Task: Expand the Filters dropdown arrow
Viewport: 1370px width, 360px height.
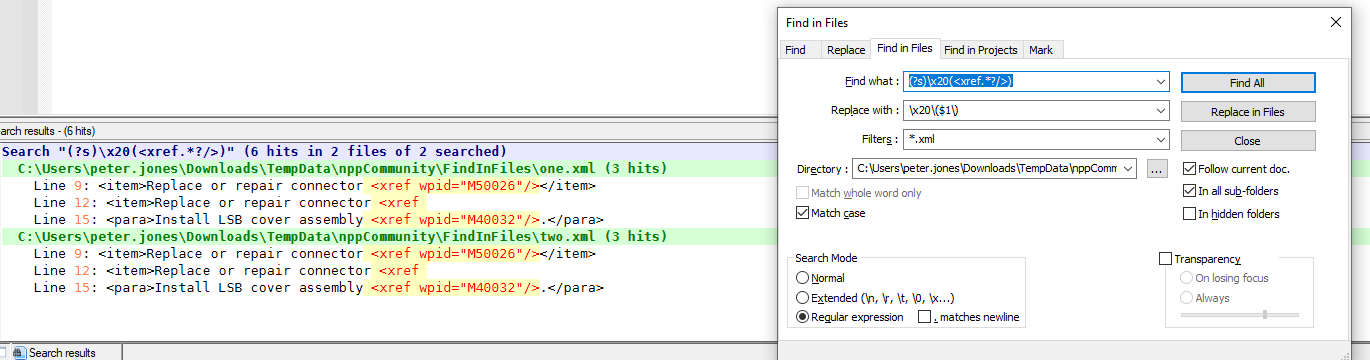Action: [x=1160, y=139]
